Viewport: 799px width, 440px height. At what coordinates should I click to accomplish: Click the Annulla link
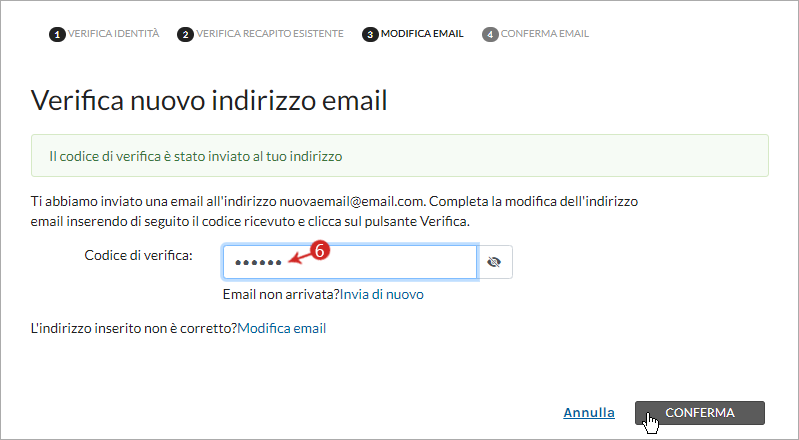pyautogui.click(x=589, y=412)
